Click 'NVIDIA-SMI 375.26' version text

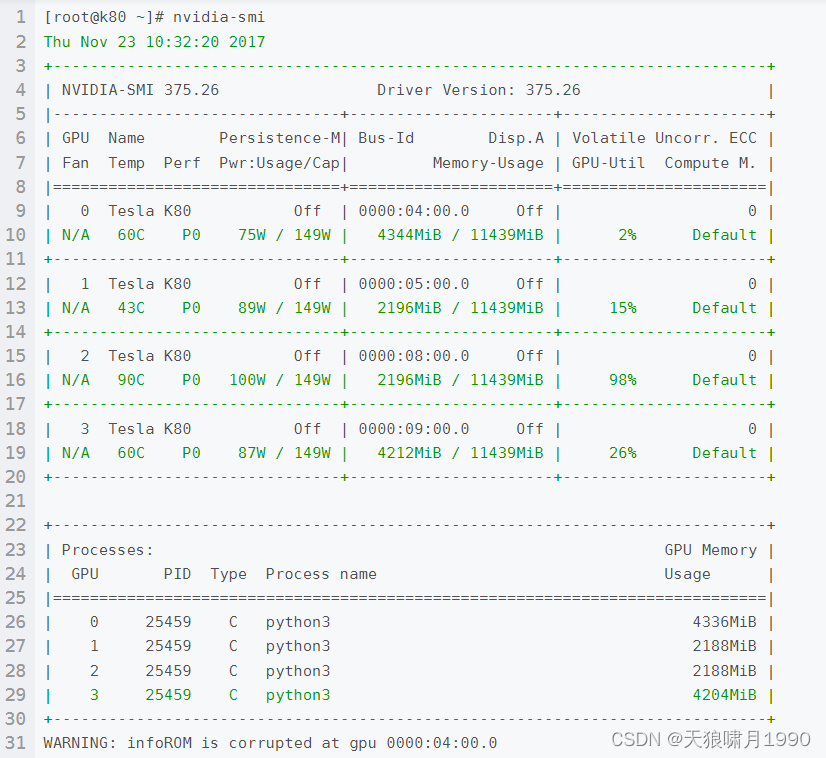140,90
